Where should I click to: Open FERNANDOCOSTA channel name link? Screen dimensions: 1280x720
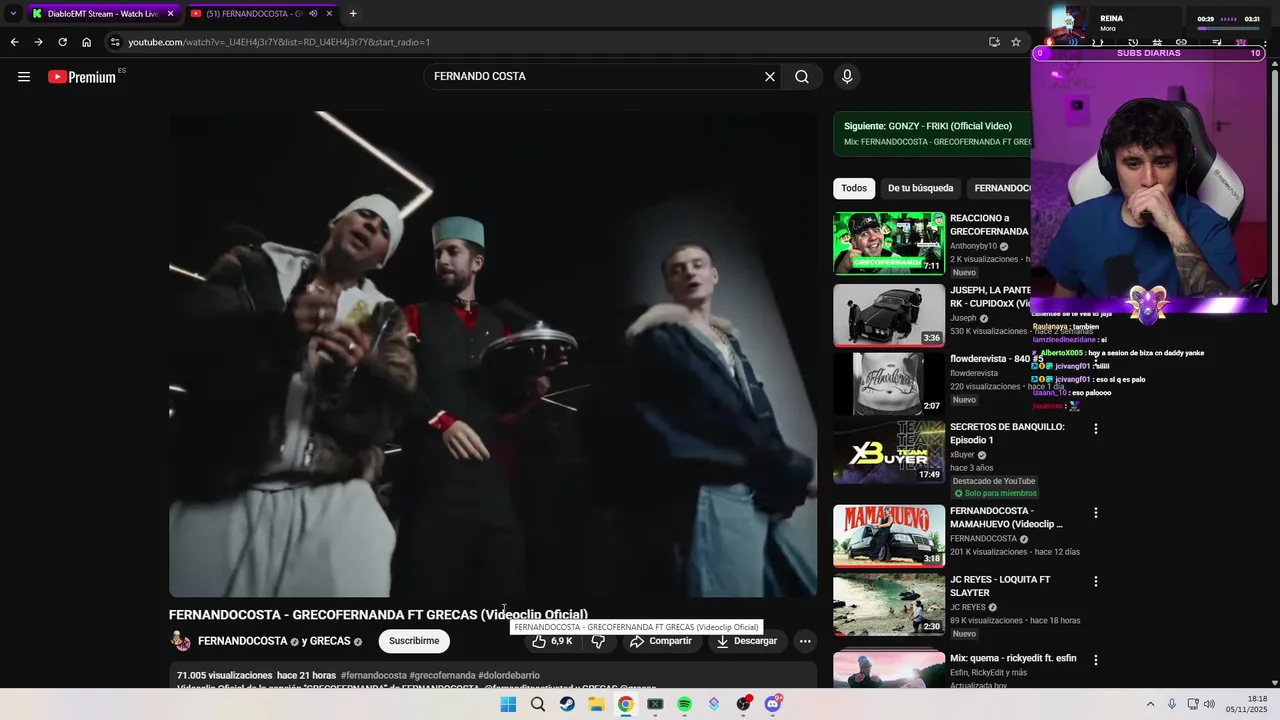[x=242, y=641]
